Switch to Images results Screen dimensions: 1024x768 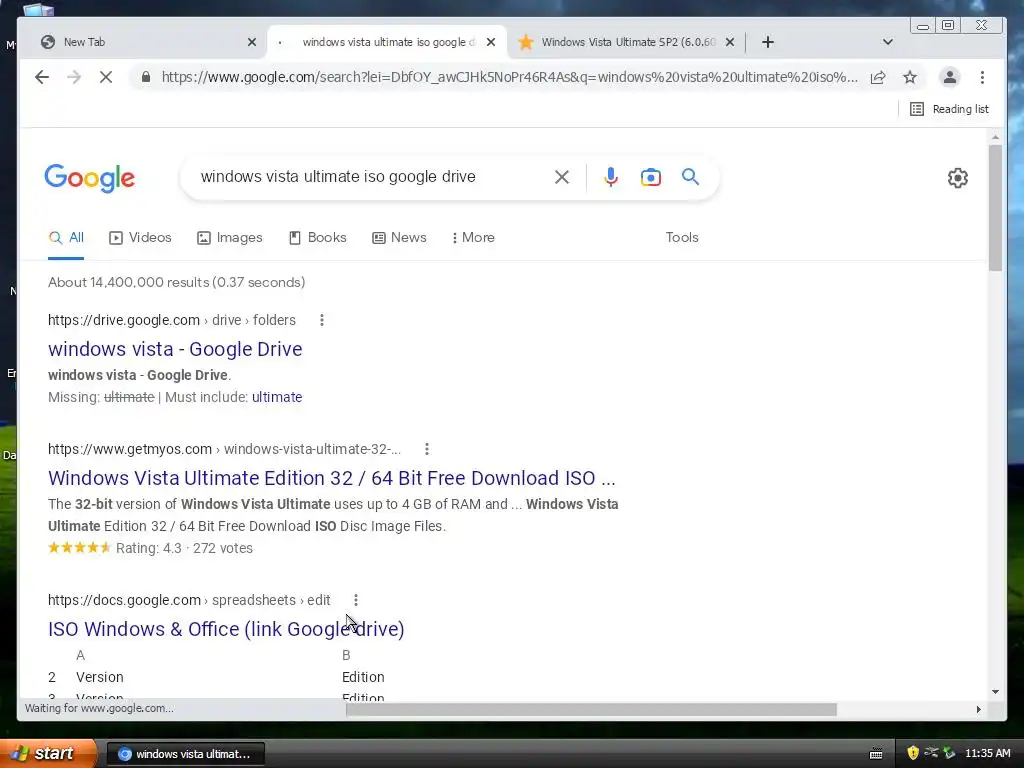[230, 238]
